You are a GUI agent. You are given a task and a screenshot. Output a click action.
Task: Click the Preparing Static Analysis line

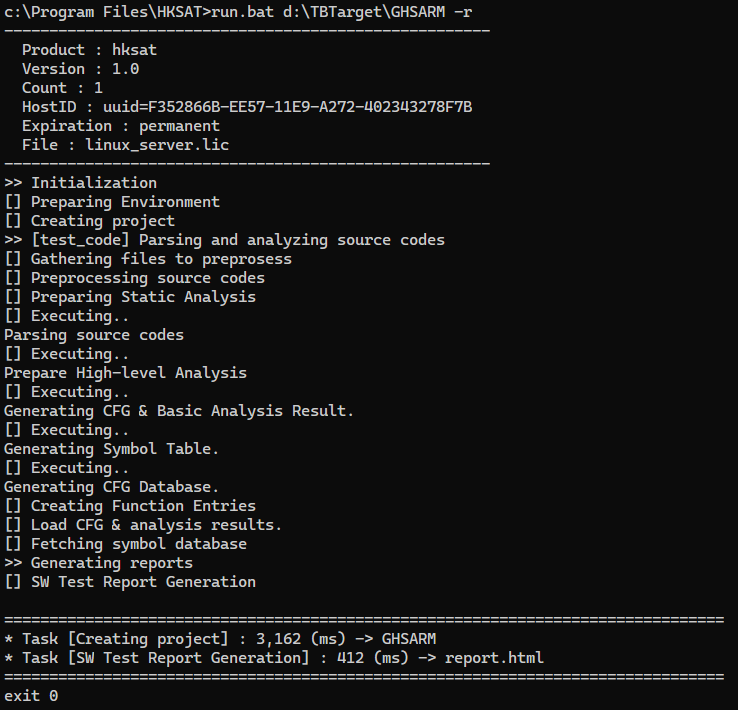(130, 297)
